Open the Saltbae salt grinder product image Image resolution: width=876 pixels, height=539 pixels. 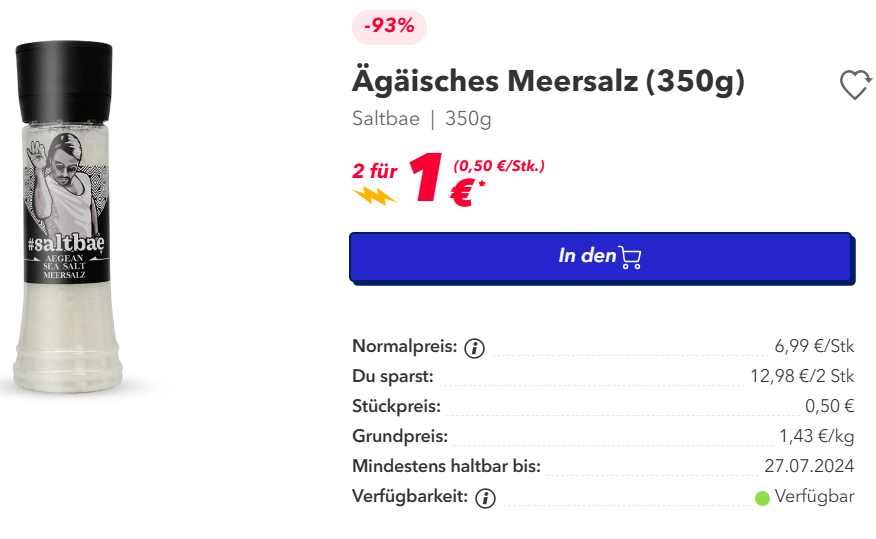[67, 217]
